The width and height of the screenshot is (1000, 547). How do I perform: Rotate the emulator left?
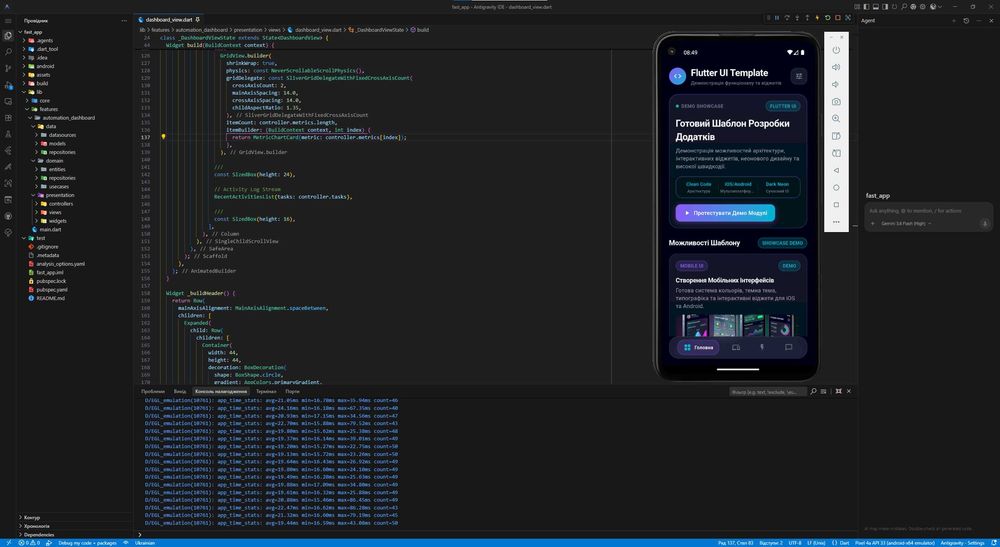836,136
